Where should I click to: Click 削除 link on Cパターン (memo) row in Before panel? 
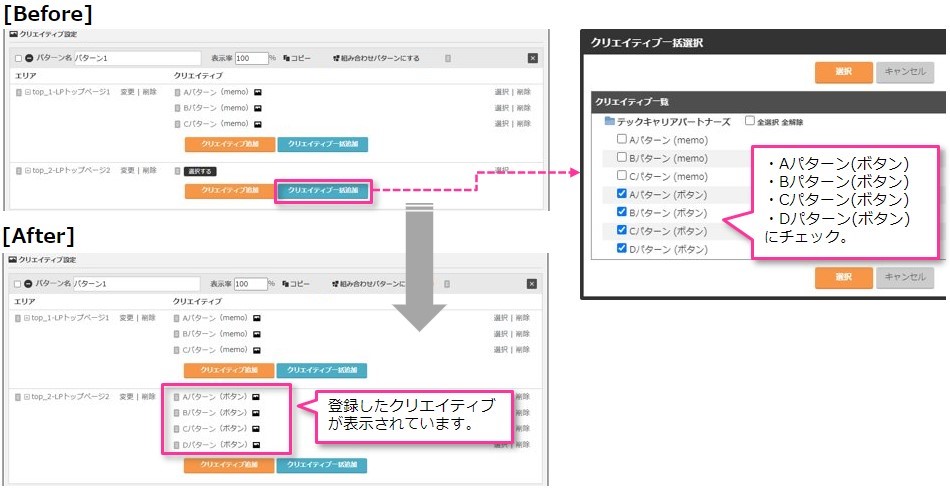click(x=523, y=124)
